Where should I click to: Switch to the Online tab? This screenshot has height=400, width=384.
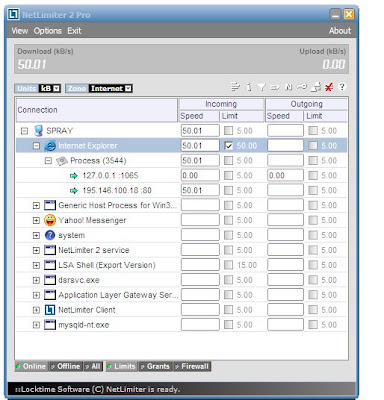tap(31, 366)
